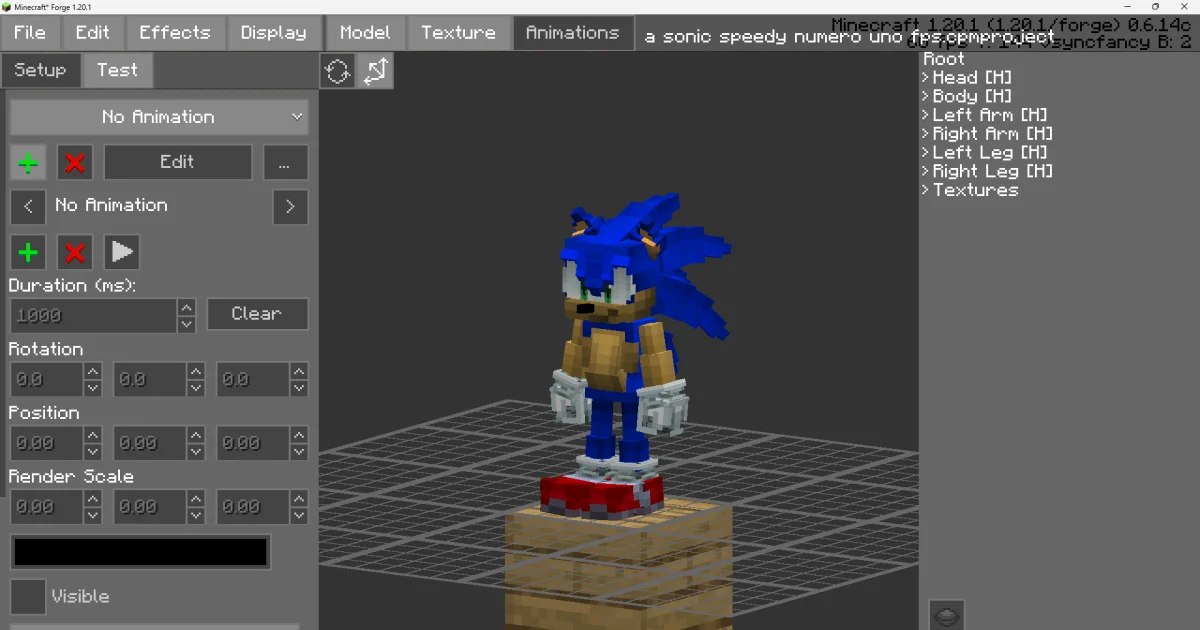Image resolution: width=1200 pixels, height=630 pixels.
Task: Switch to the Setup sub-tab
Action: pos(40,71)
